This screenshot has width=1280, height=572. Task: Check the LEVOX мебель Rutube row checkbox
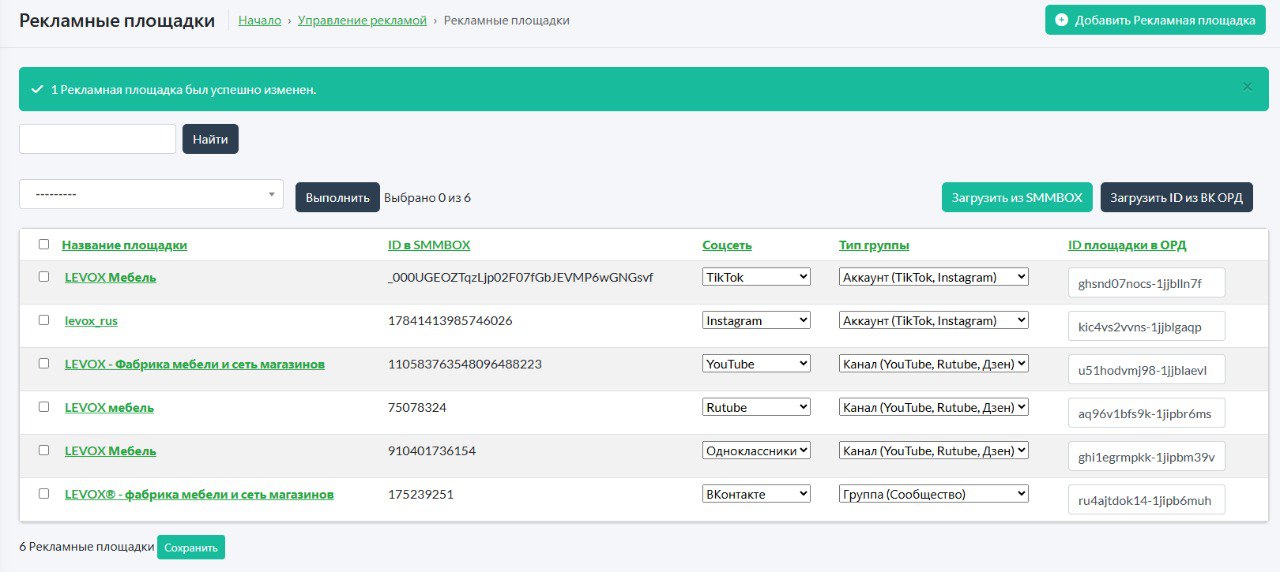point(43,407)
